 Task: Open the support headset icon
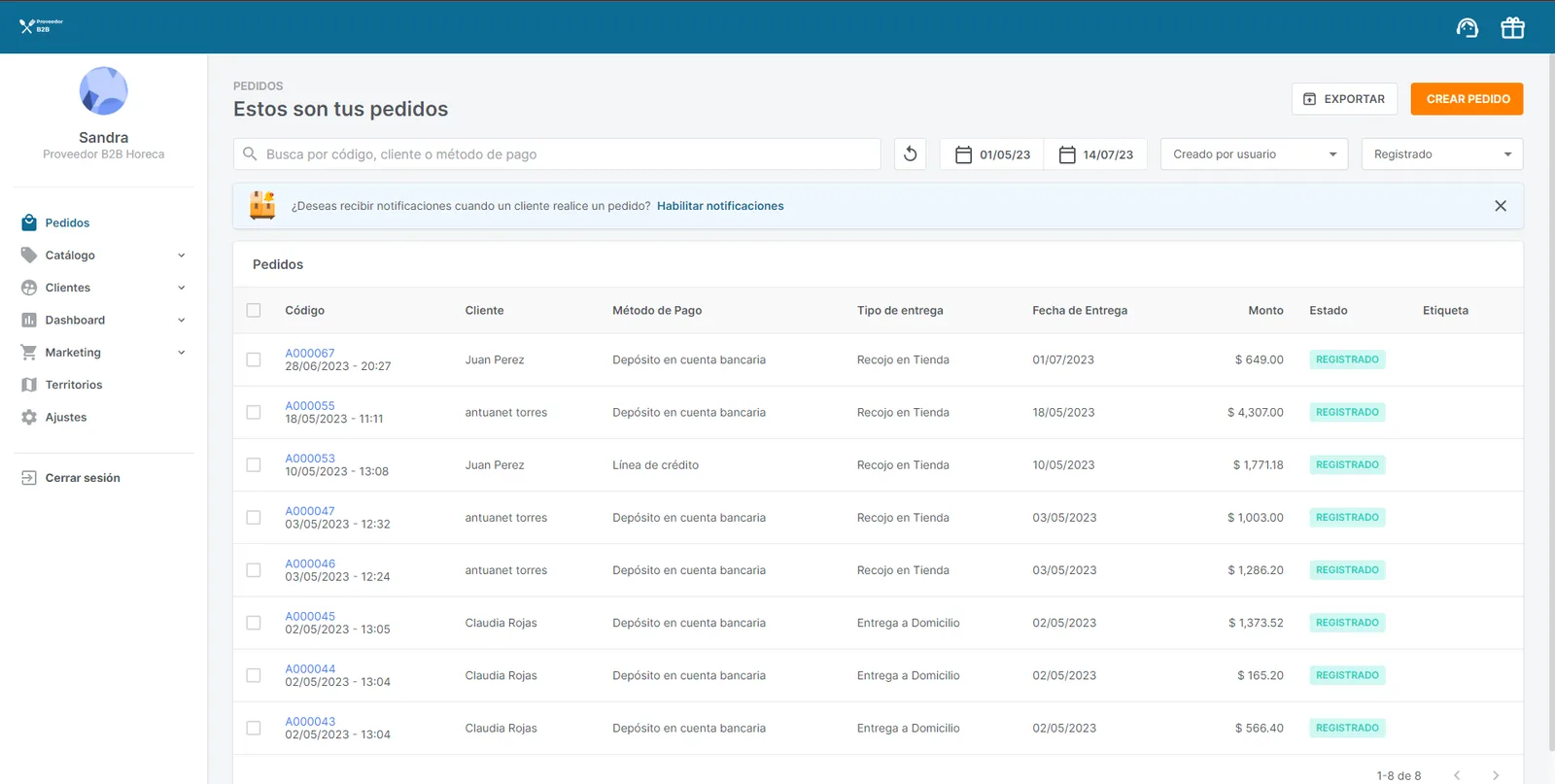(x=1468, y=28)
